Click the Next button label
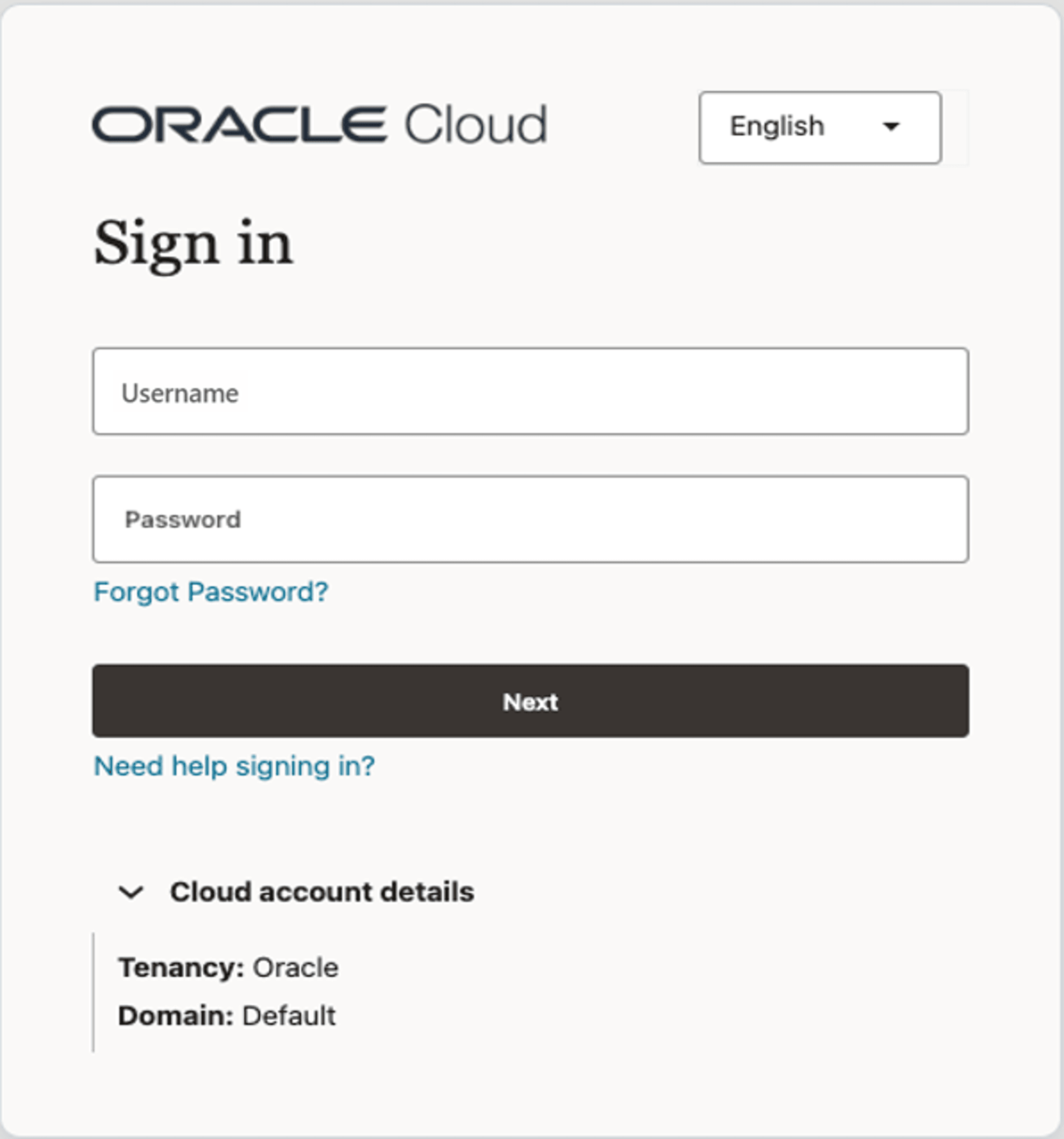 click(x=530, y=701)
